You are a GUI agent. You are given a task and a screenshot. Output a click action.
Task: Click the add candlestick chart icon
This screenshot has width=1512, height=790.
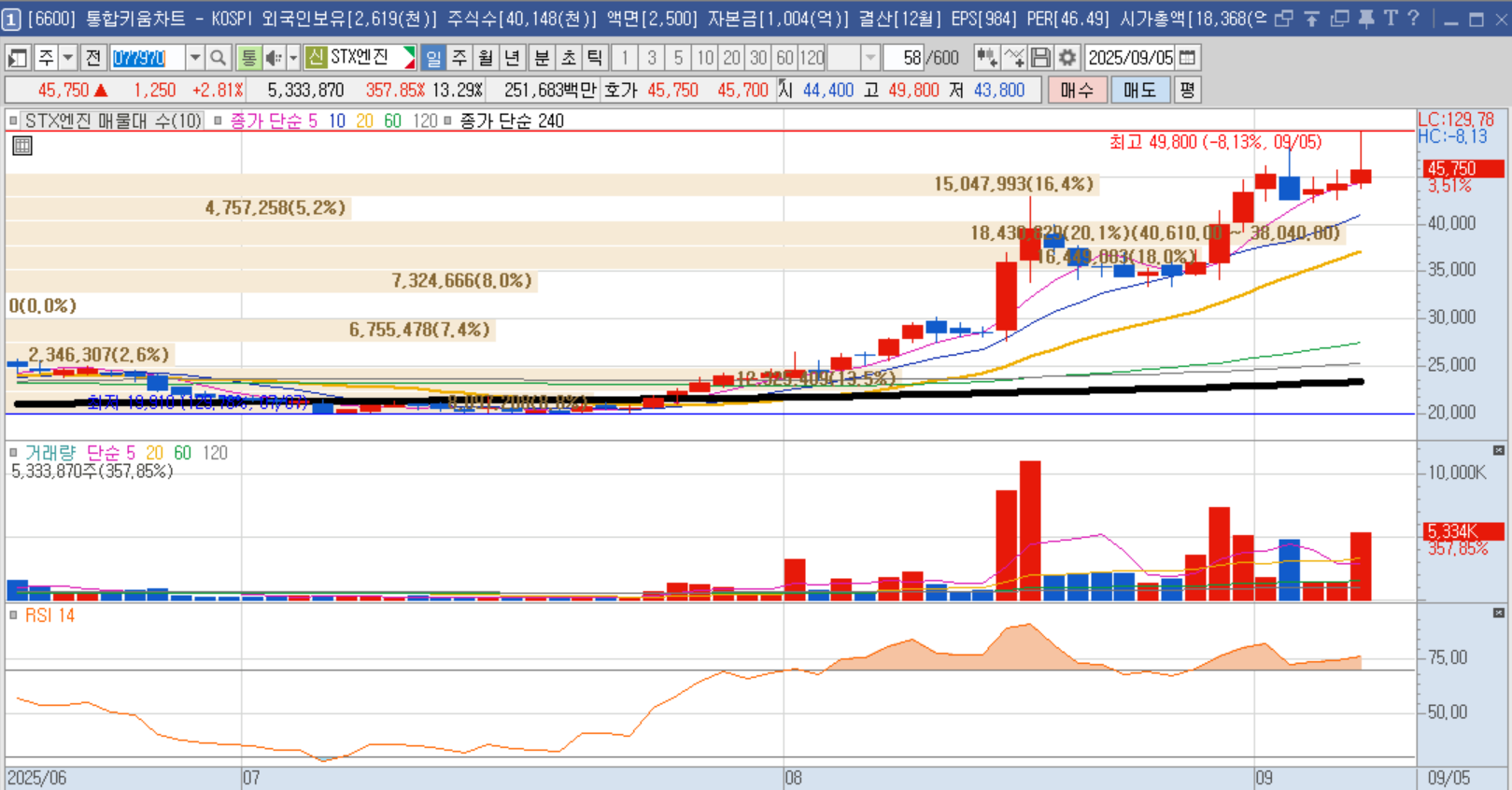(986, 58)
